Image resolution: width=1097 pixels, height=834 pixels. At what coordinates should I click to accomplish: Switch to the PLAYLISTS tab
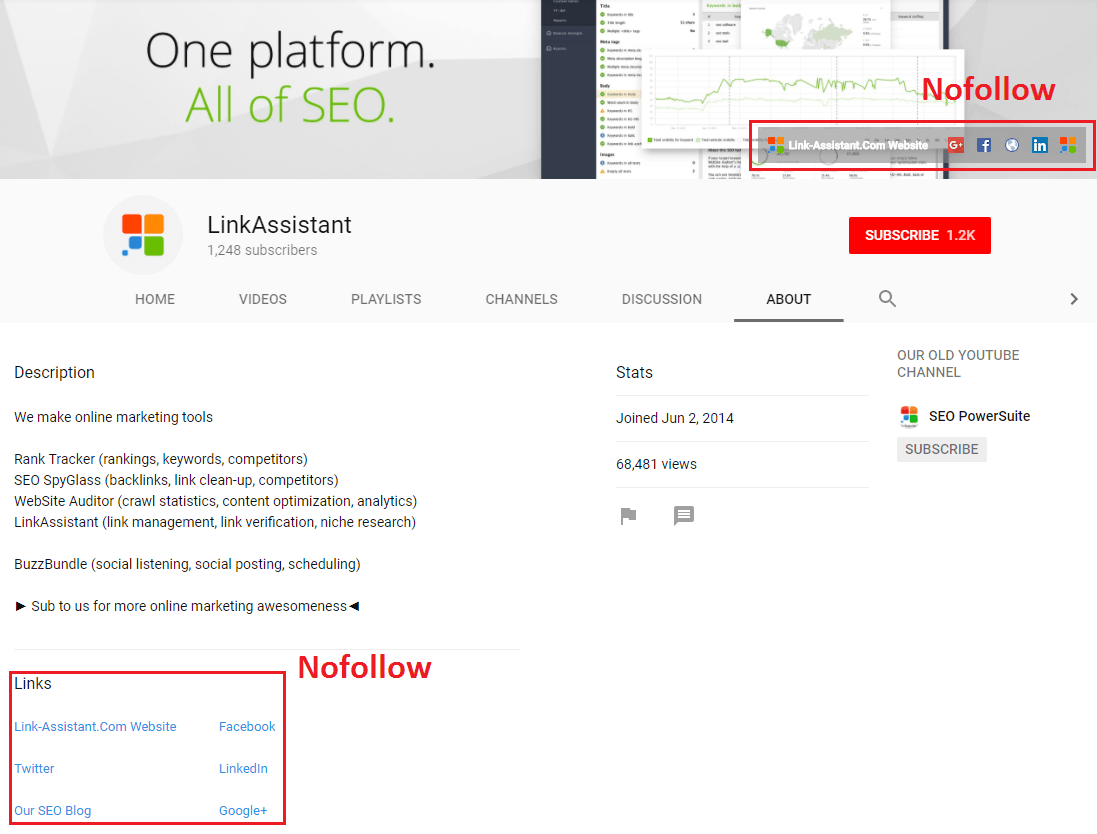pos(386,299)
